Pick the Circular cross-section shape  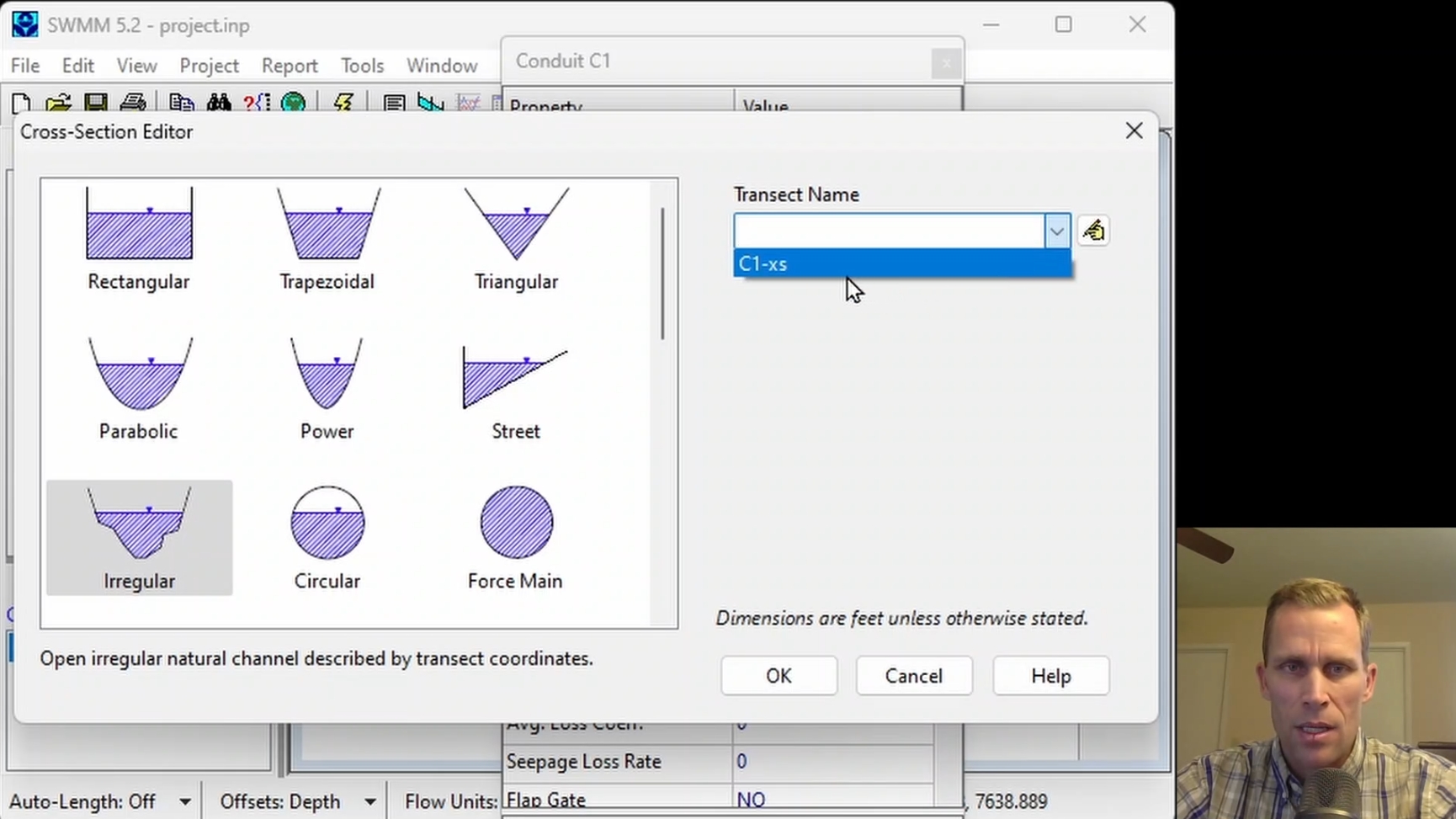(x=327, y=538)
